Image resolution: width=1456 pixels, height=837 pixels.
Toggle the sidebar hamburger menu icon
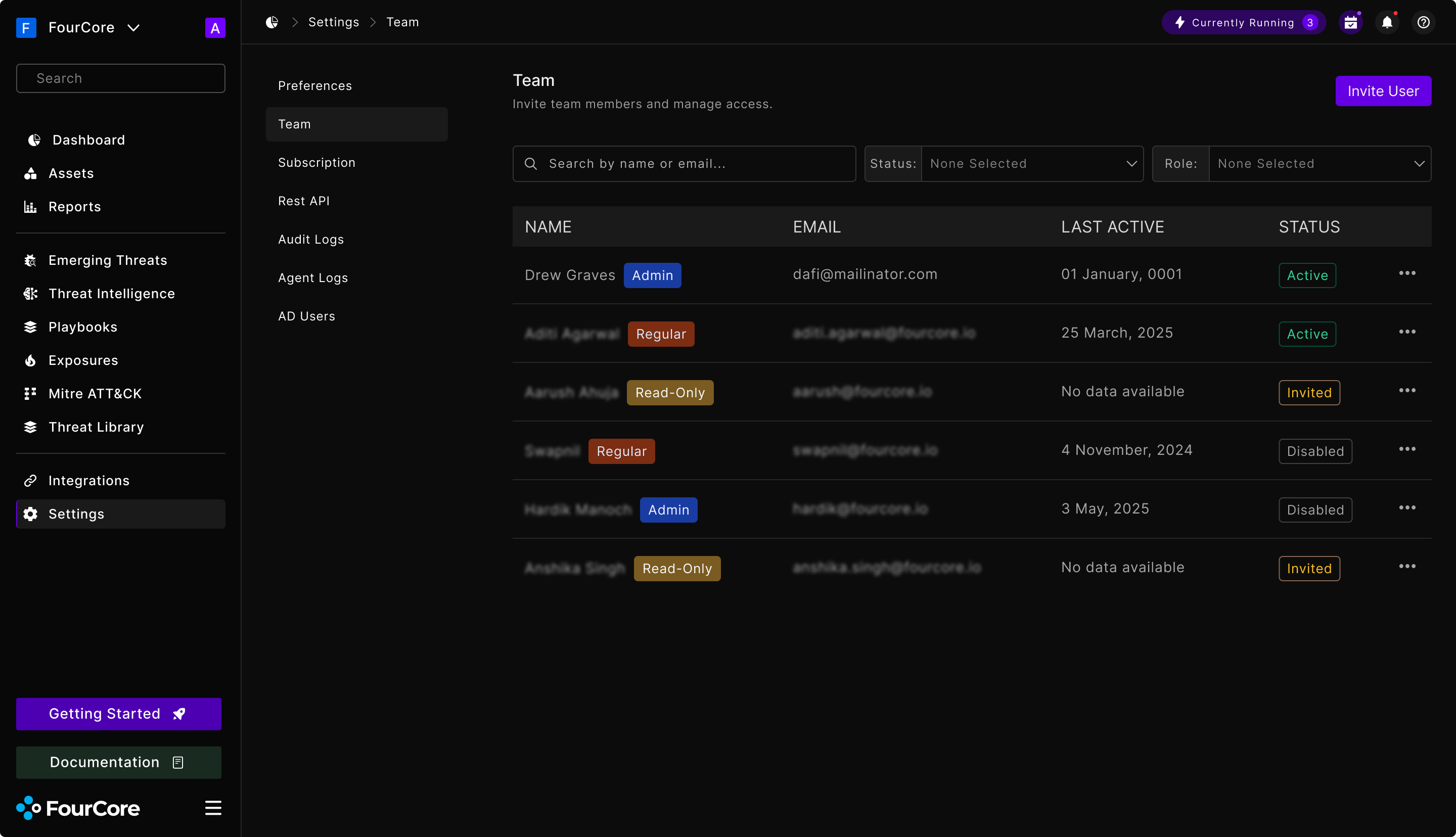pyautogui.click(x=213, y=808)
